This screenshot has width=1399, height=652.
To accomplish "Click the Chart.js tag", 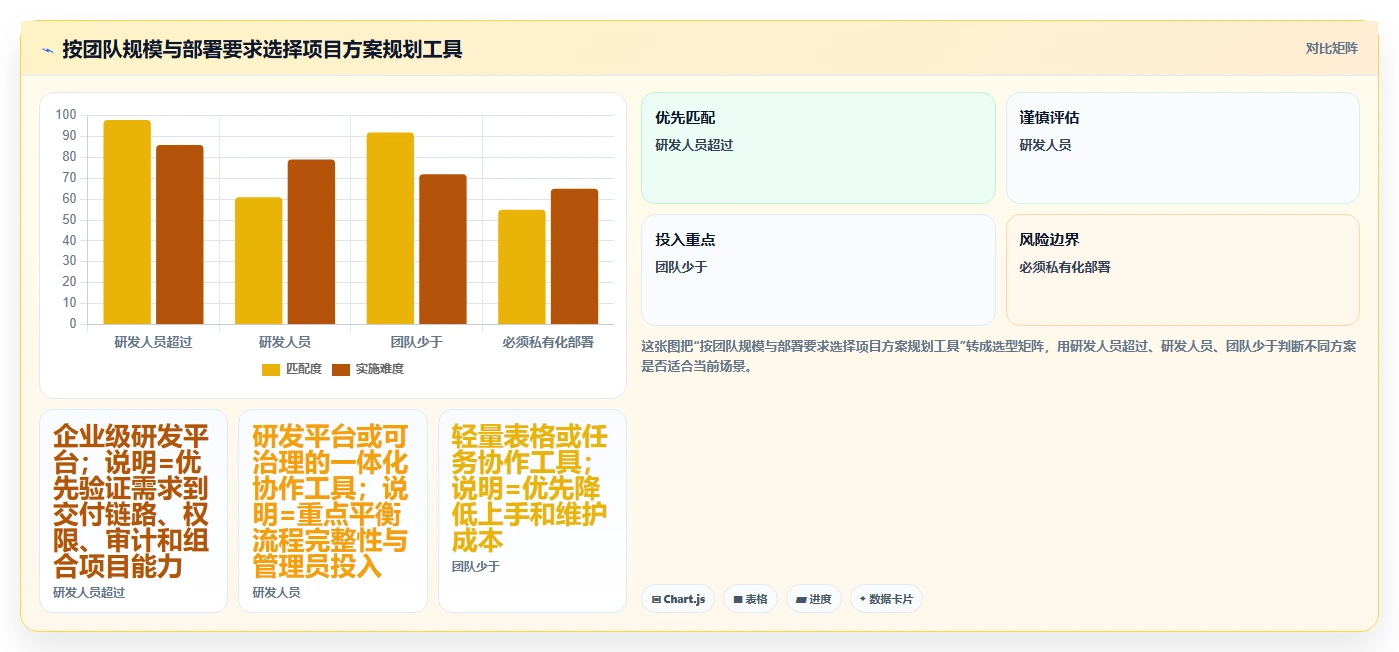I will 678,599.
